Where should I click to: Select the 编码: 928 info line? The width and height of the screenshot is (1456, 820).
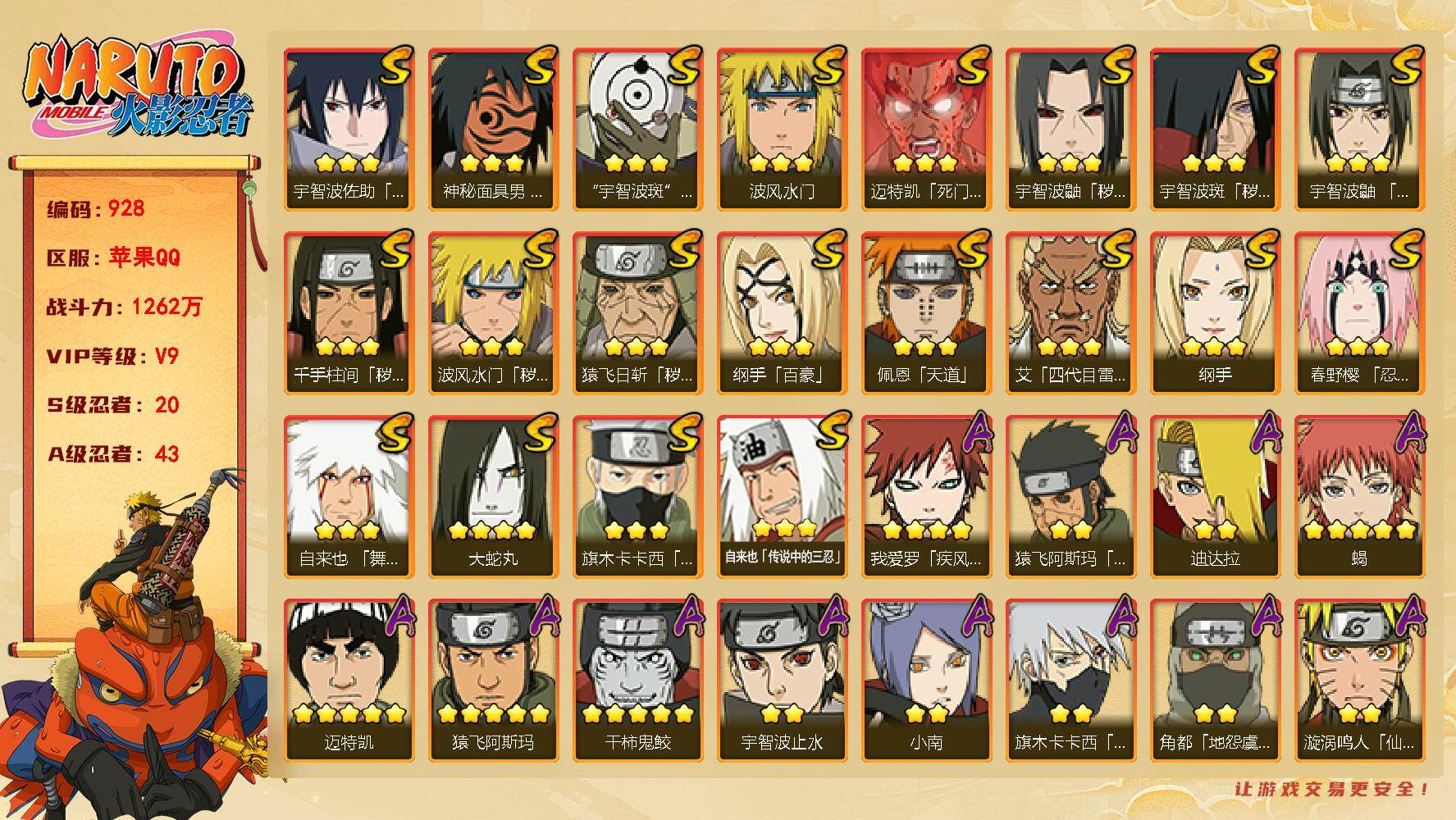[x=96, y=208]
